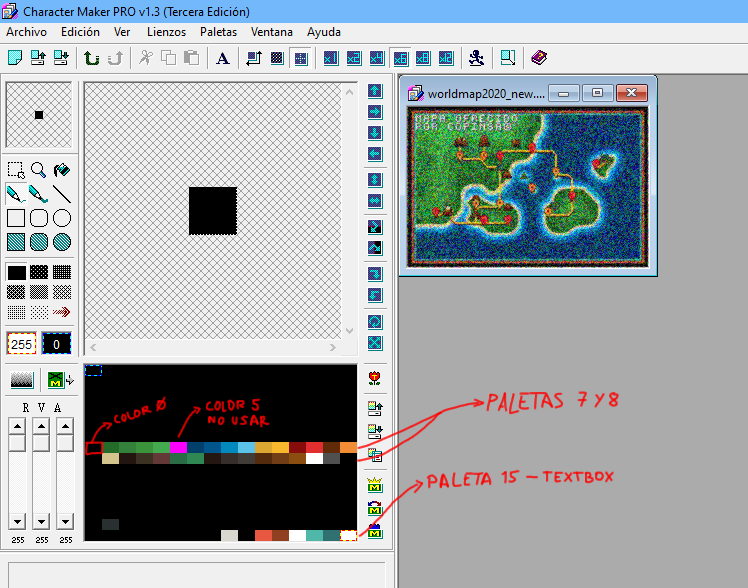The height and width of the screenshot is (588, 748).
Task: Select the filled rounded rectangle tool
Action: [x=39, y=242]
